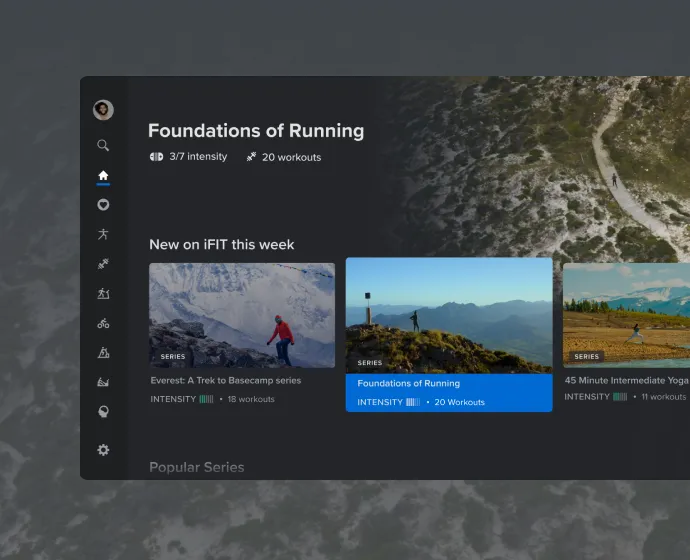Screen dimensions: 690x560
Task: Select Foundations of Running highlighted card title
Action: [409, 384]
